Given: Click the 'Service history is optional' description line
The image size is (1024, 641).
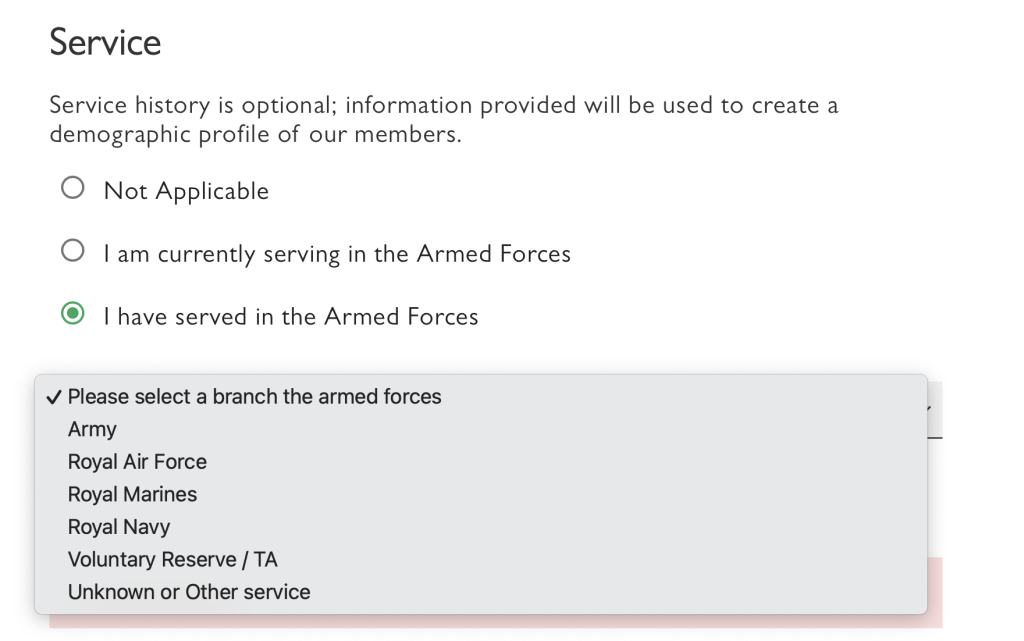Looking at the screenshot, I should click(443, 105).
